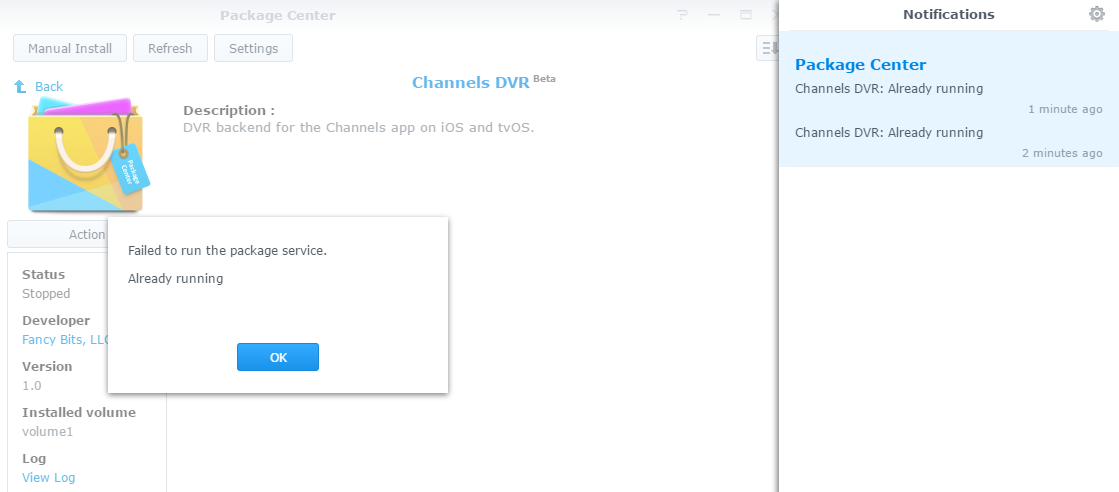Click the sort order icon in the toolbar

click(x=767, y=48)
